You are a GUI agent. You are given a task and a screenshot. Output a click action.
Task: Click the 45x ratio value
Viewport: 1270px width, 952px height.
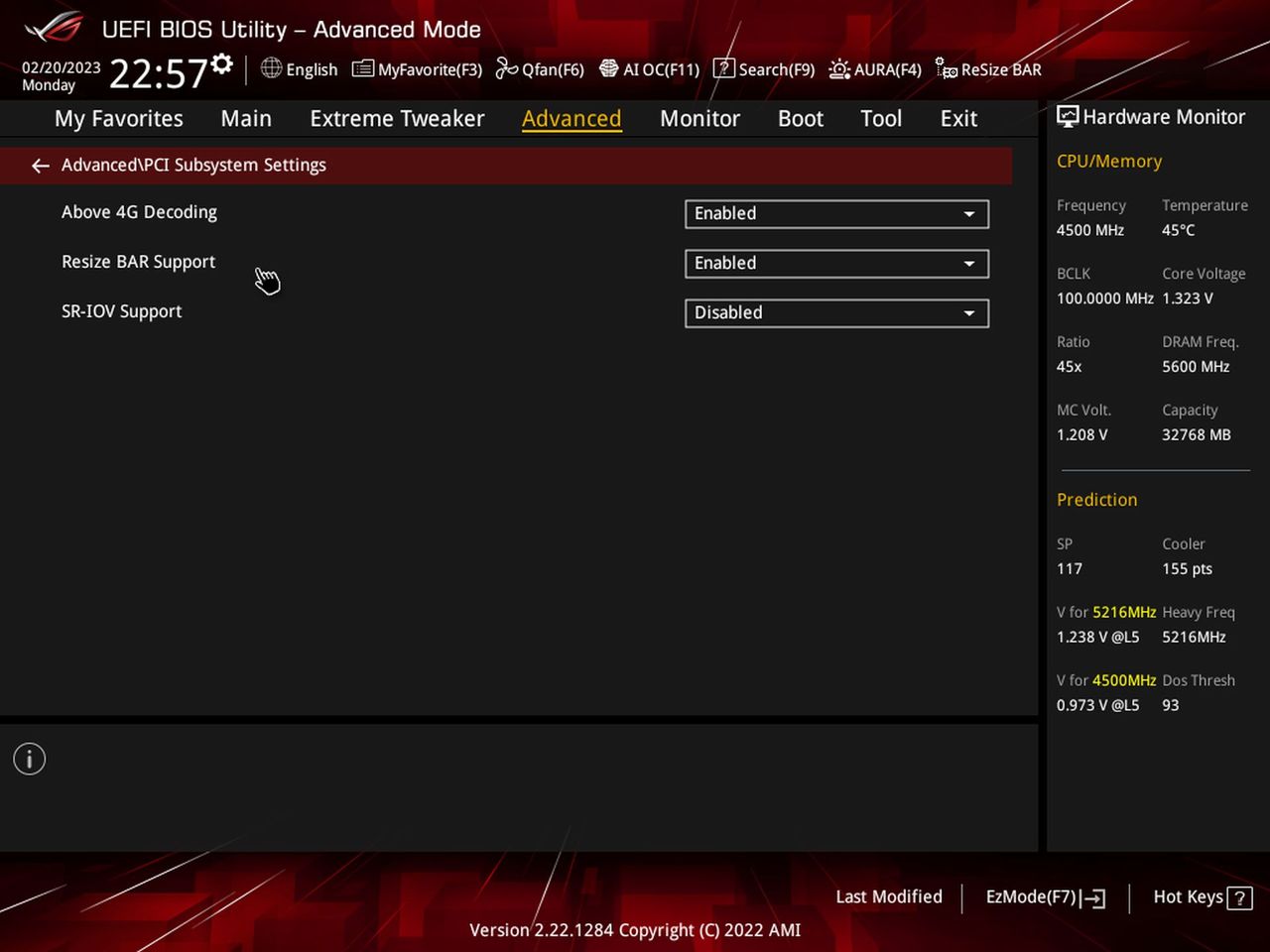[1070, 367]
